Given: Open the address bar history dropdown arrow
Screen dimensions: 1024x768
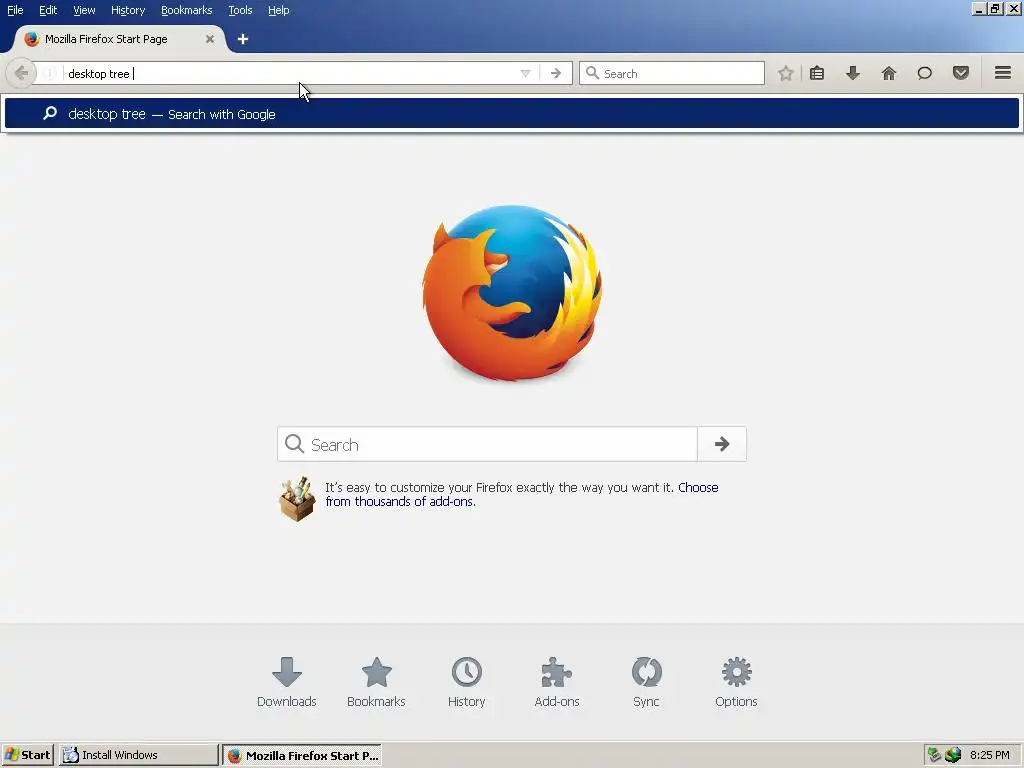Looking at the screenshot, I should [525, 74].
